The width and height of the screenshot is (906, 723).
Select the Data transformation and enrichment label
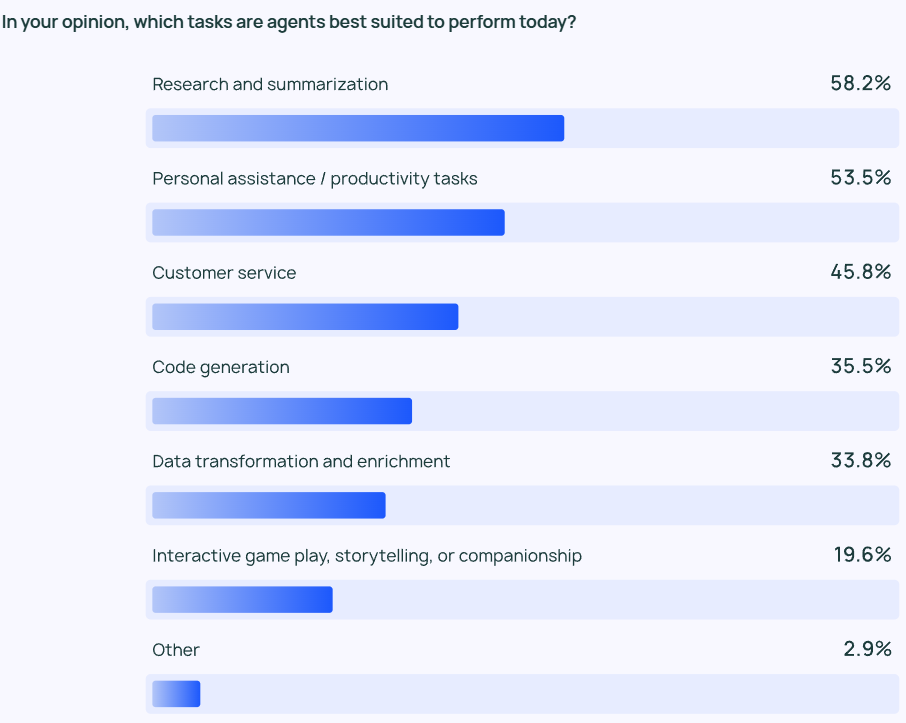pyautogui.click(x=301, y=461)
